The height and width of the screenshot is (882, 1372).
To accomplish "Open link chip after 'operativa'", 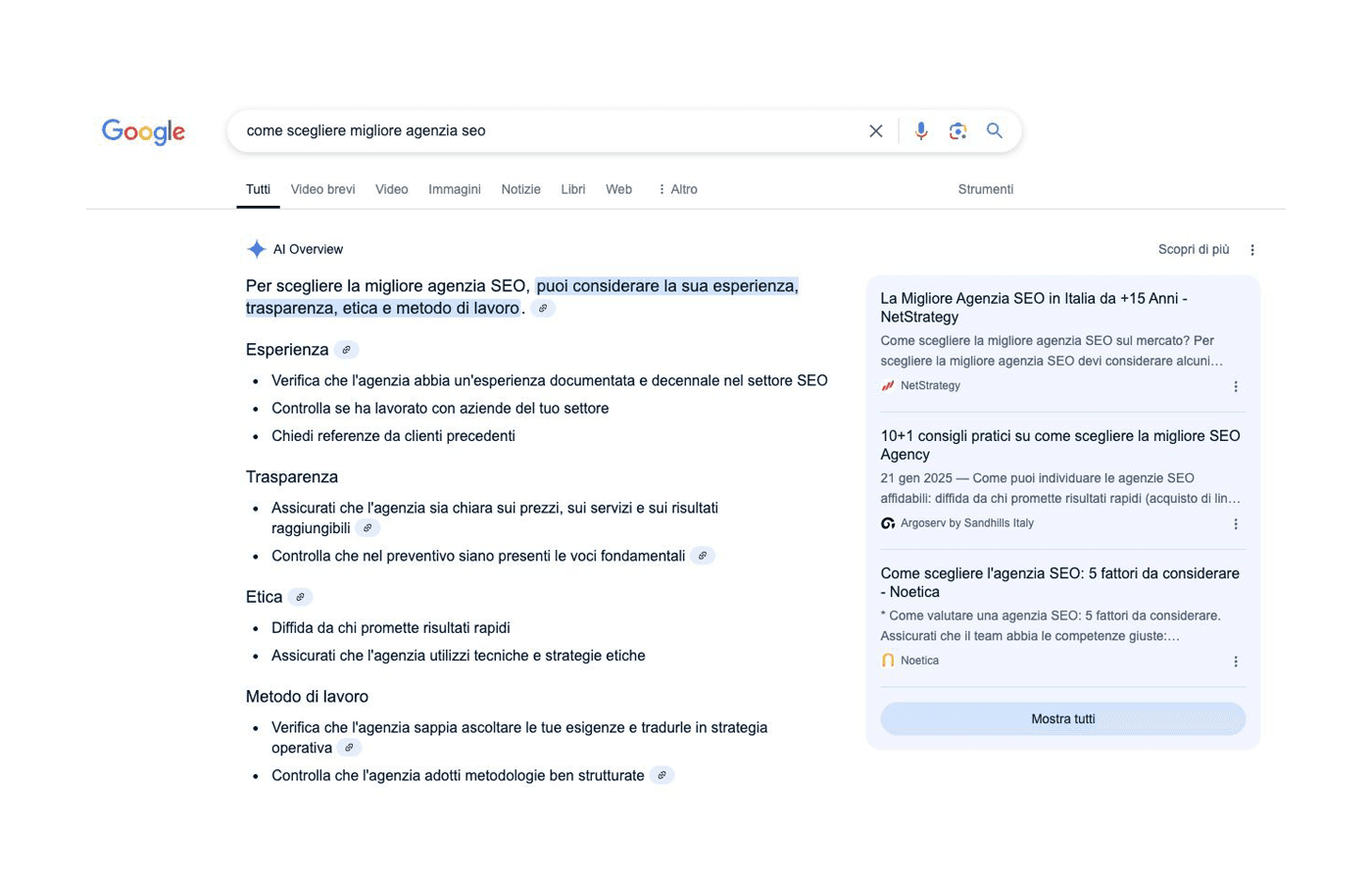I will point(349,748).
